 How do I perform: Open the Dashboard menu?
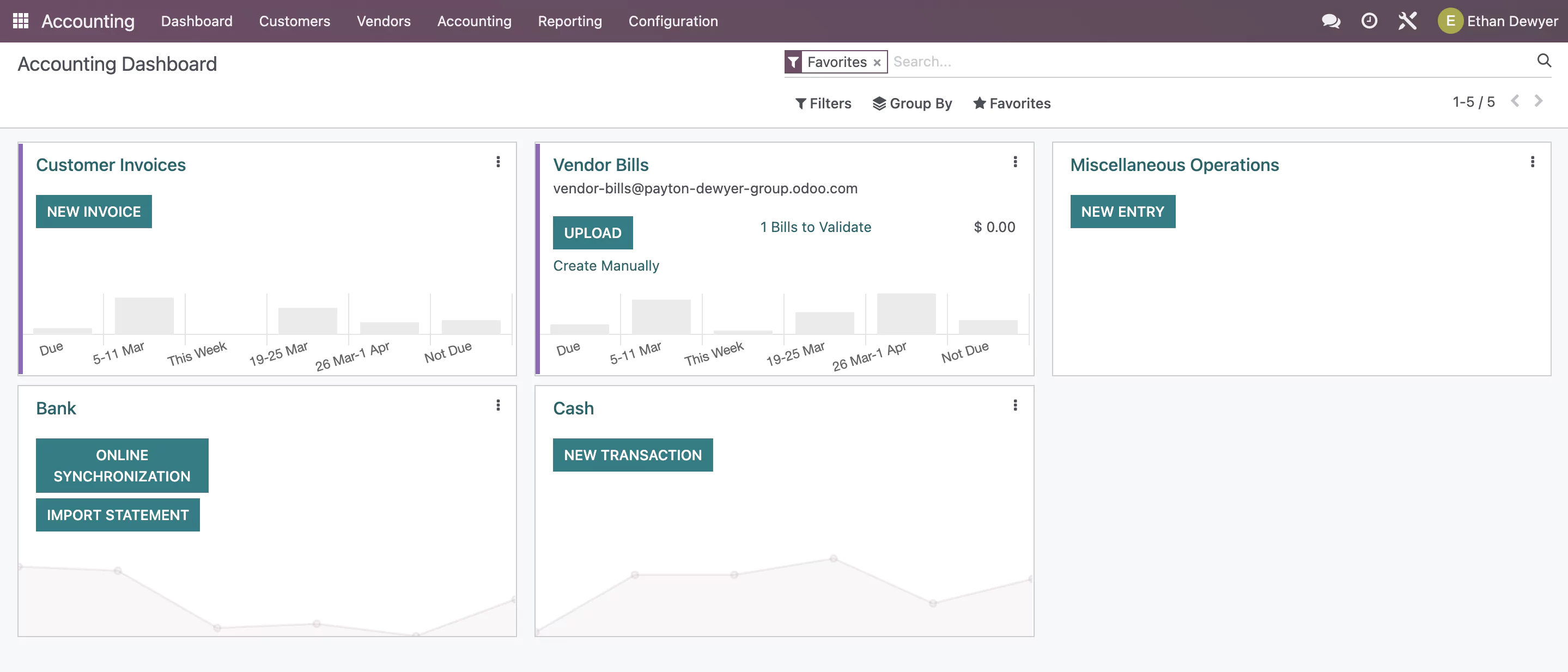[x=197, y=21]
